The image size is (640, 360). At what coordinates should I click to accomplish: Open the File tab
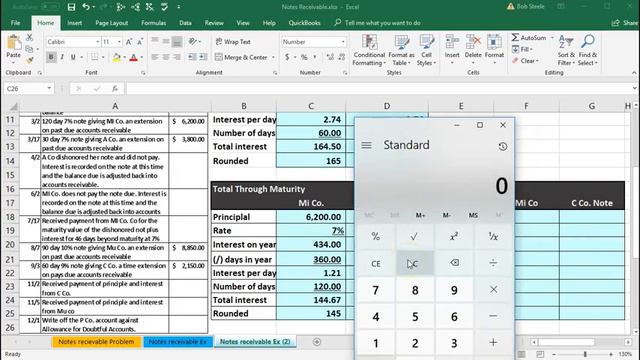[x=16, y=23]
